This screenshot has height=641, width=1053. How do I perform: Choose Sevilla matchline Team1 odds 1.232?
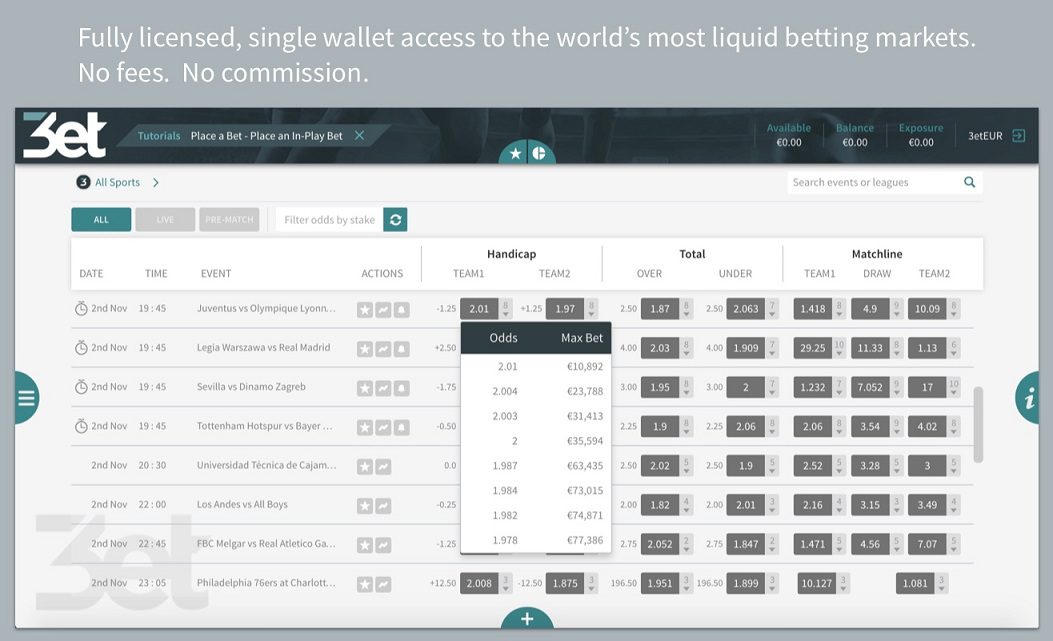(x=813, y=387)
